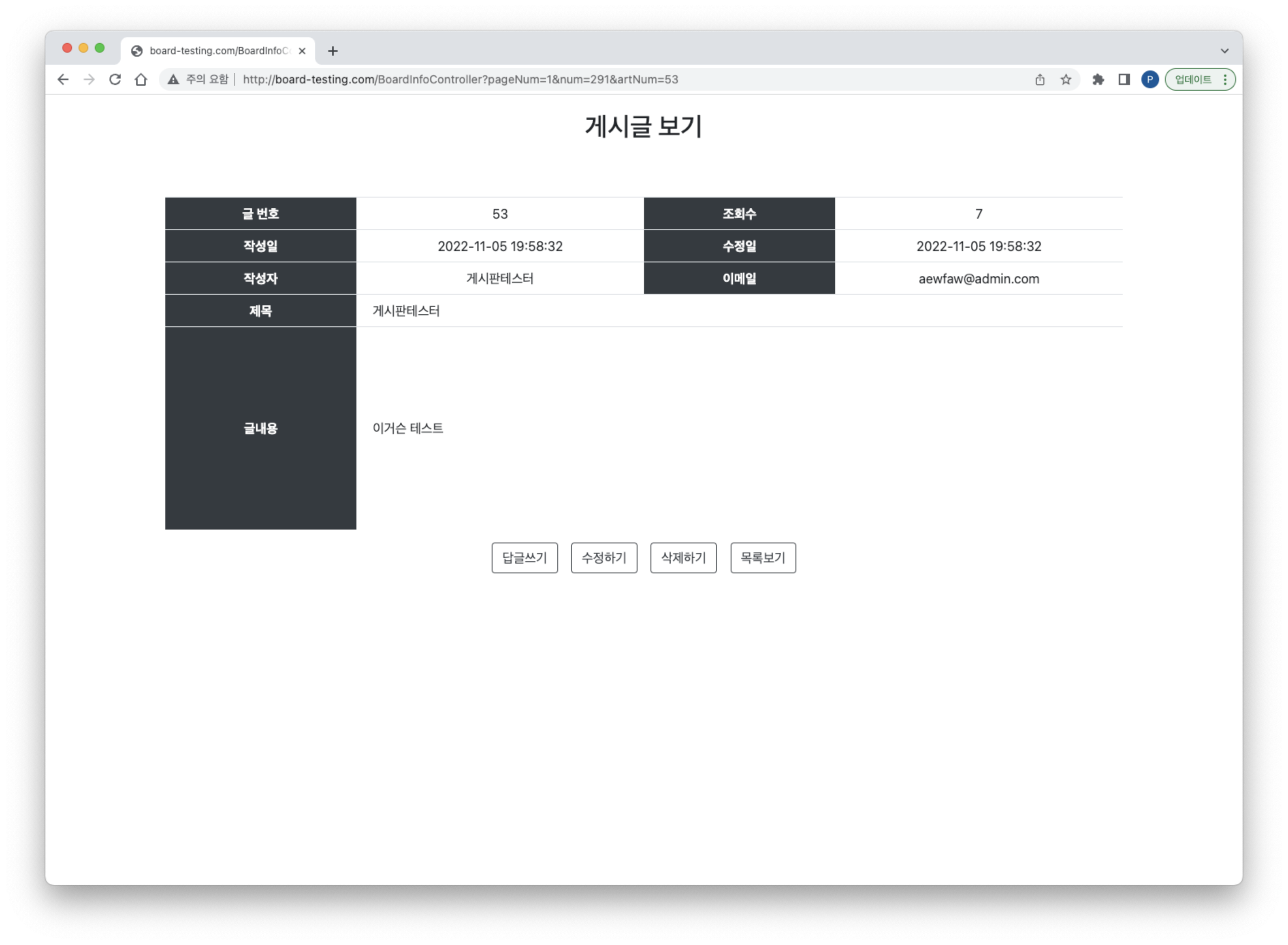Click the forward navigation arrow

click(x=89, y=79)
